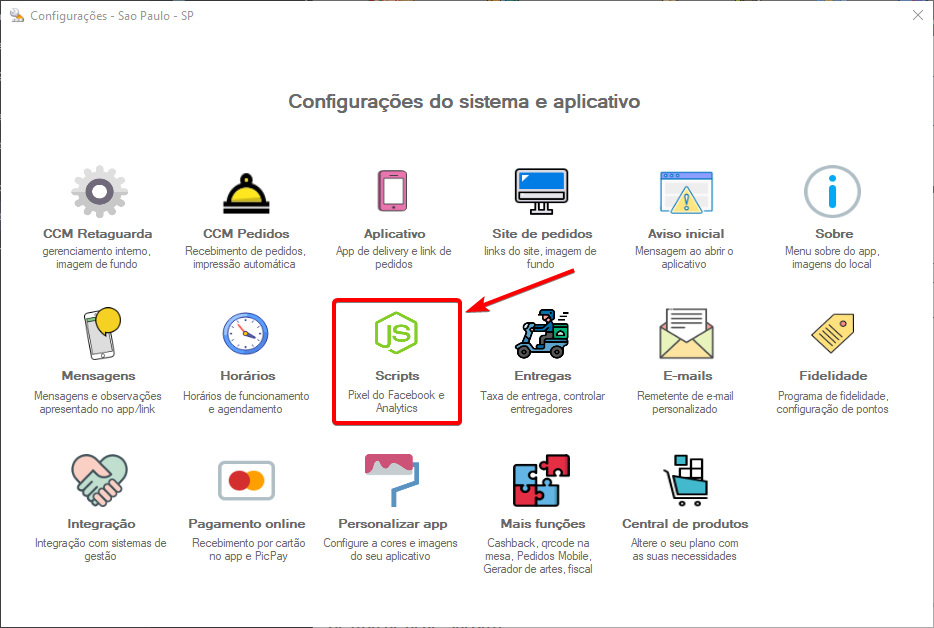Click the Entregas label

(x=543, y=376)
